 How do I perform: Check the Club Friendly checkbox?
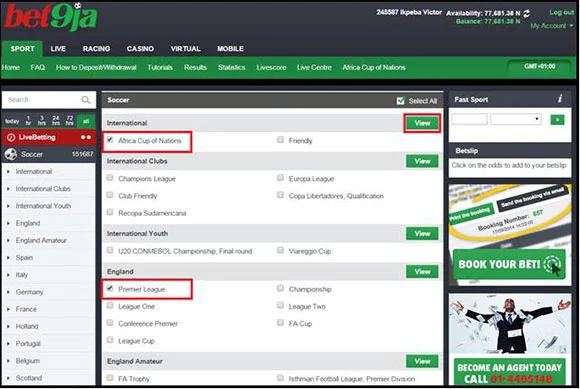(110, 195)
